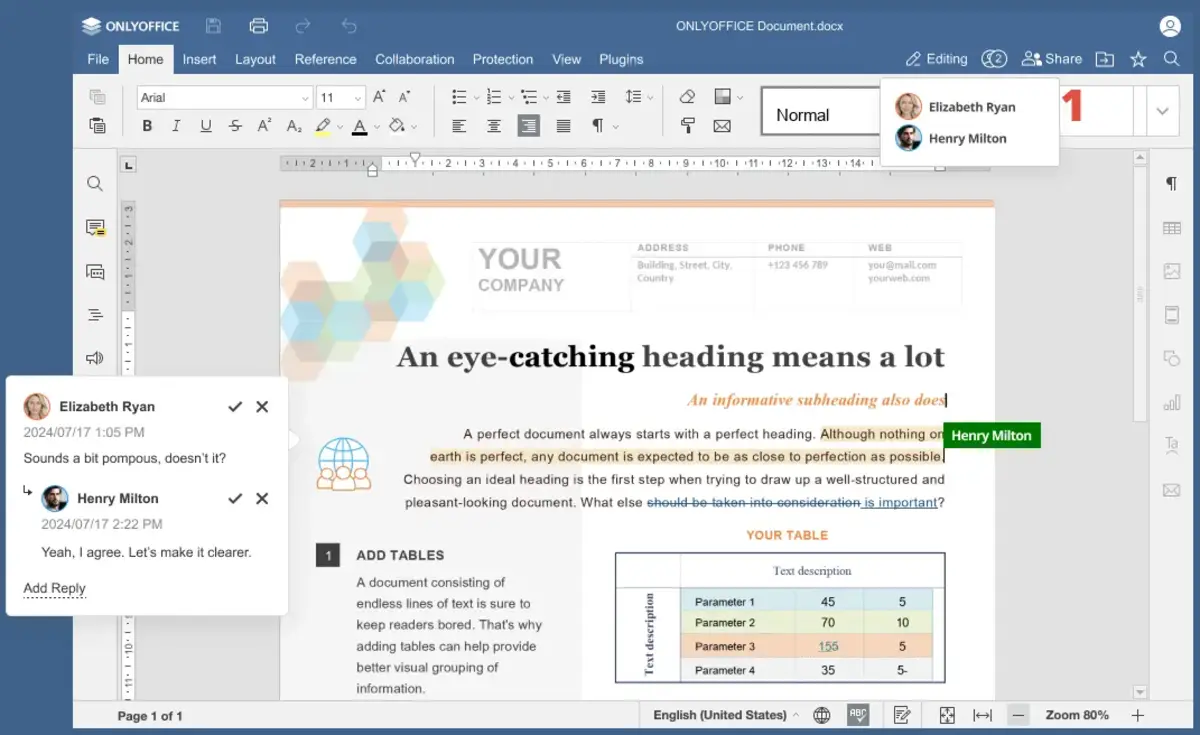Switch to the Insert tab
The image size is (1200, 735).
pos(199,59)
